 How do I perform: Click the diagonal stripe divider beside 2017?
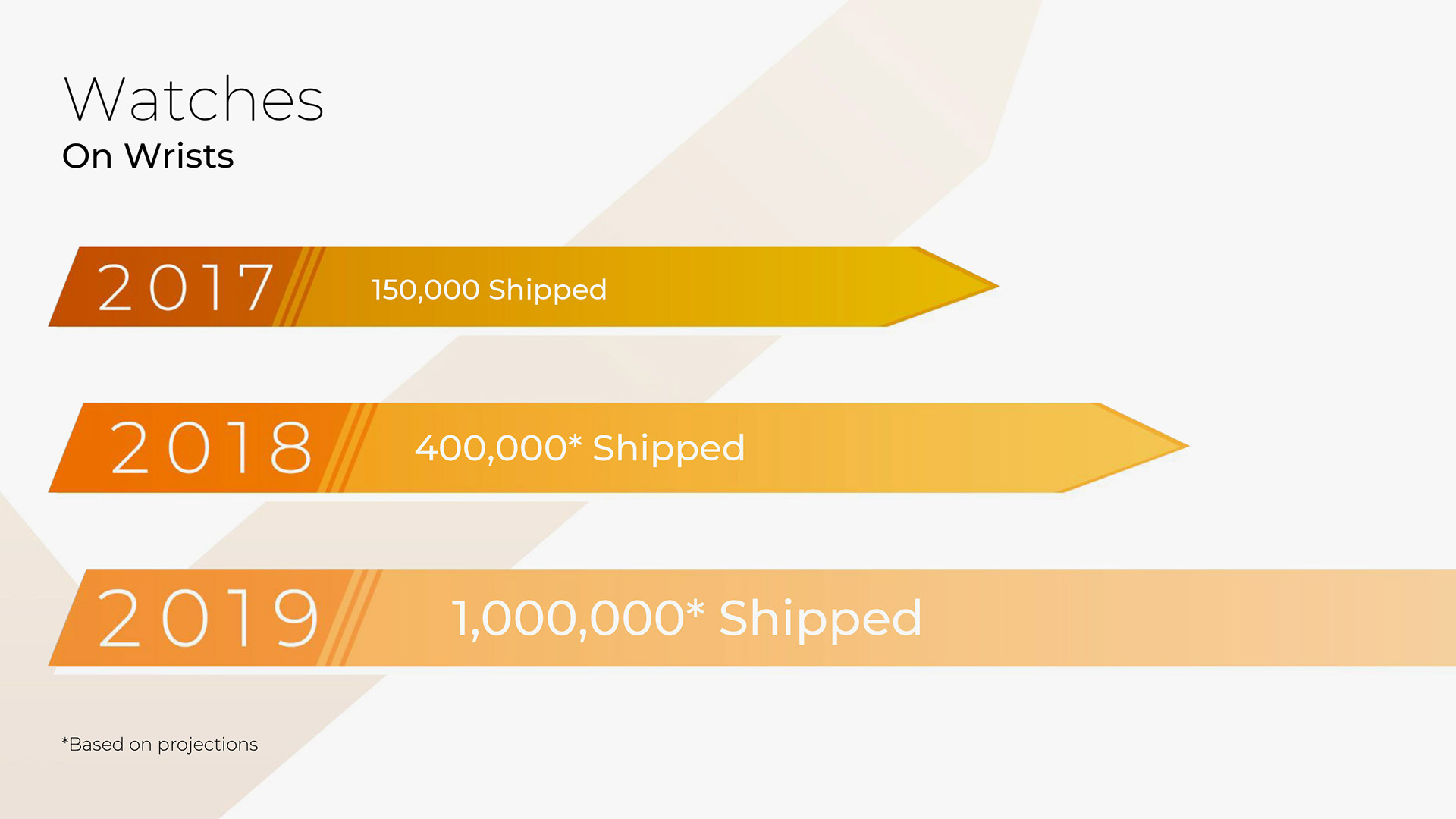[x=299, y=287]
